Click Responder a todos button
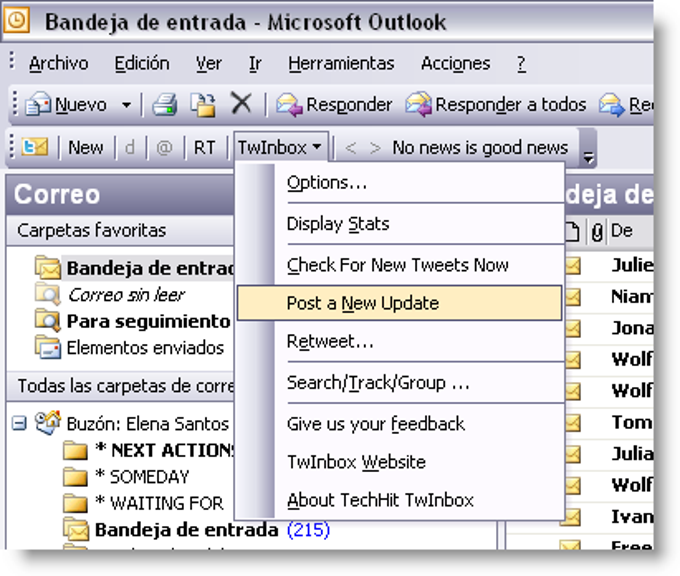The image size is (680, 576). pyautogui.click(x=496, y=105)
